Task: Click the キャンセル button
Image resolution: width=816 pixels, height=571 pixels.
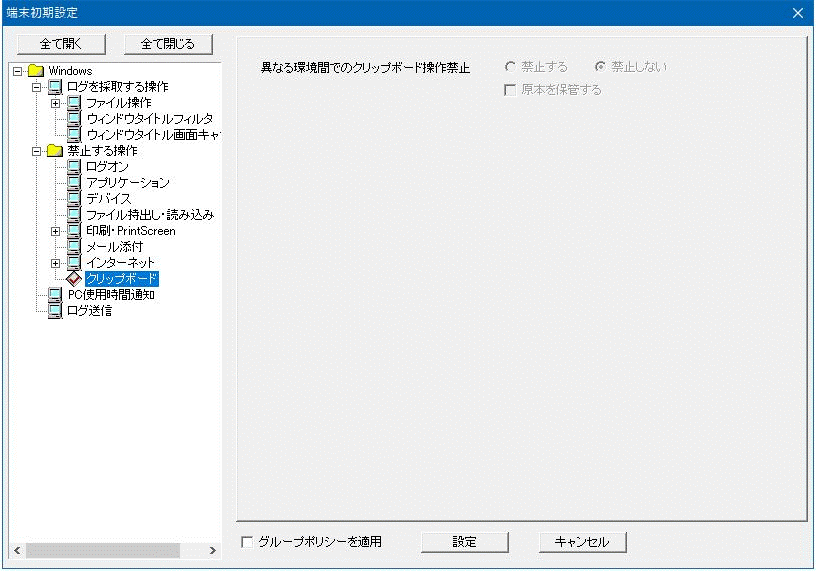Action: coord(582,542)
